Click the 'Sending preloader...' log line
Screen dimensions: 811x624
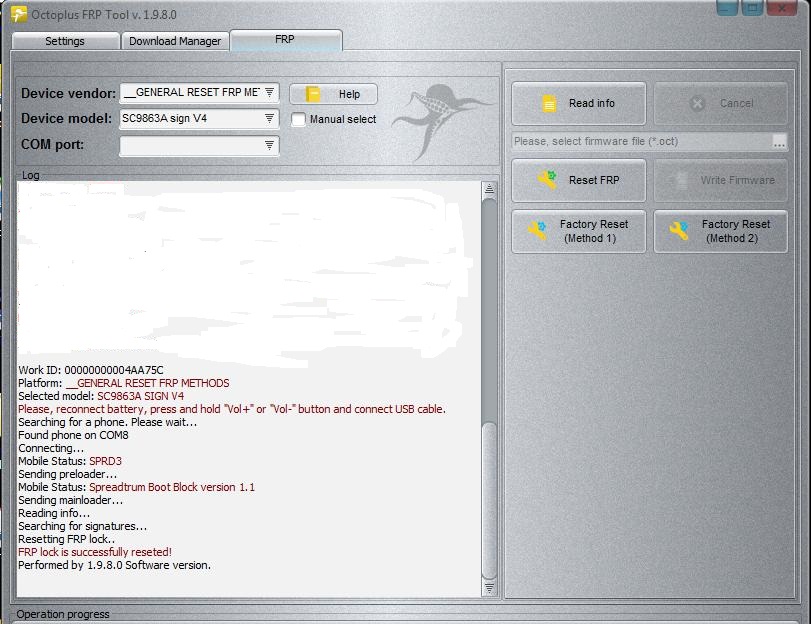67,474
